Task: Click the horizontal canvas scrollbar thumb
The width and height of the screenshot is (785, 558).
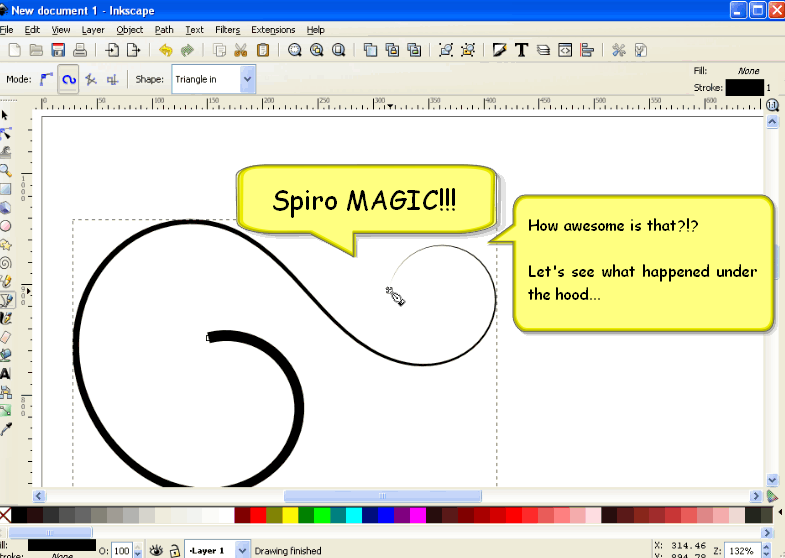Action: point(382,496)
